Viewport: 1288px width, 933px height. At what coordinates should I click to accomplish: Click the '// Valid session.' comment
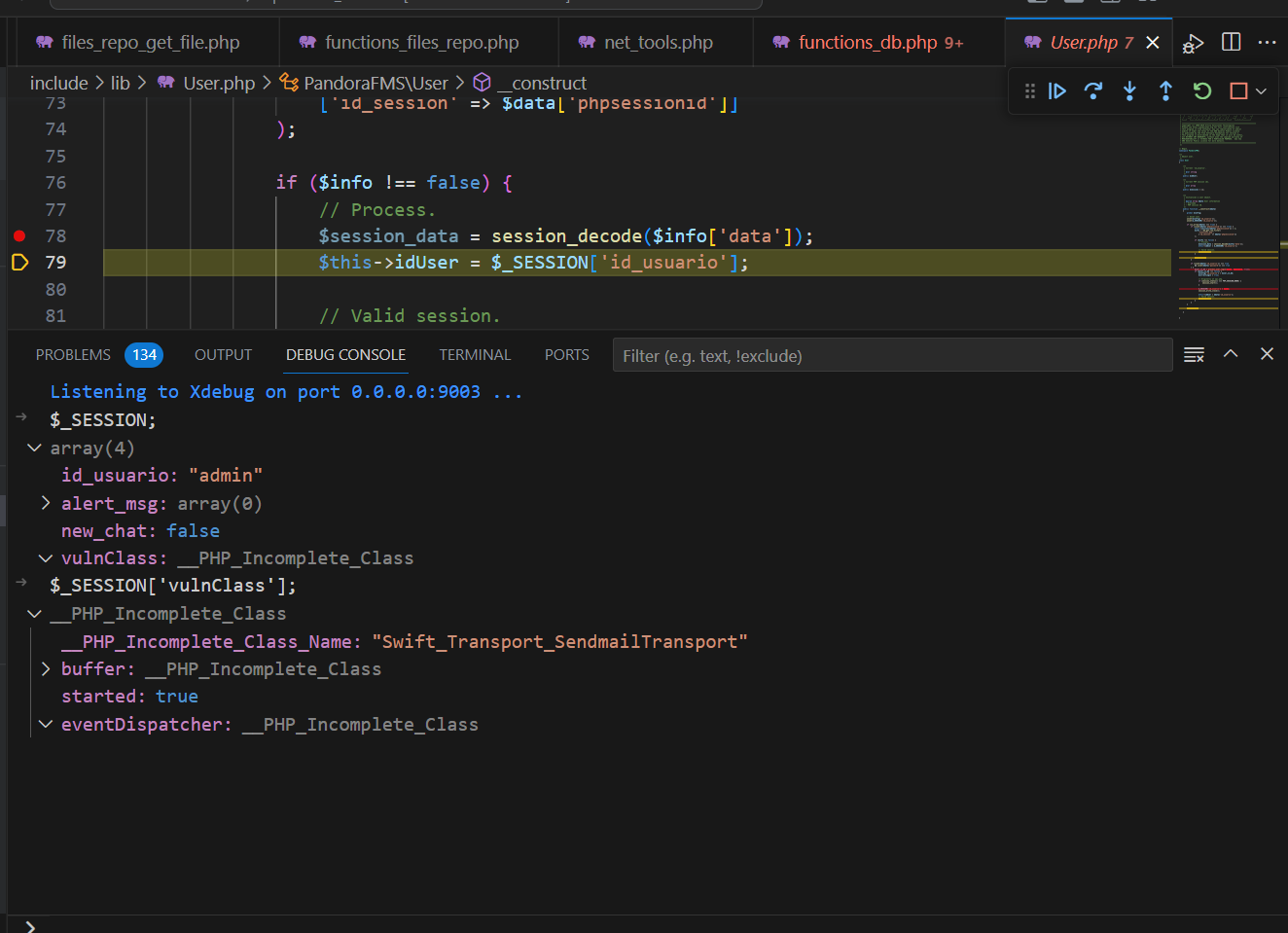410,316
